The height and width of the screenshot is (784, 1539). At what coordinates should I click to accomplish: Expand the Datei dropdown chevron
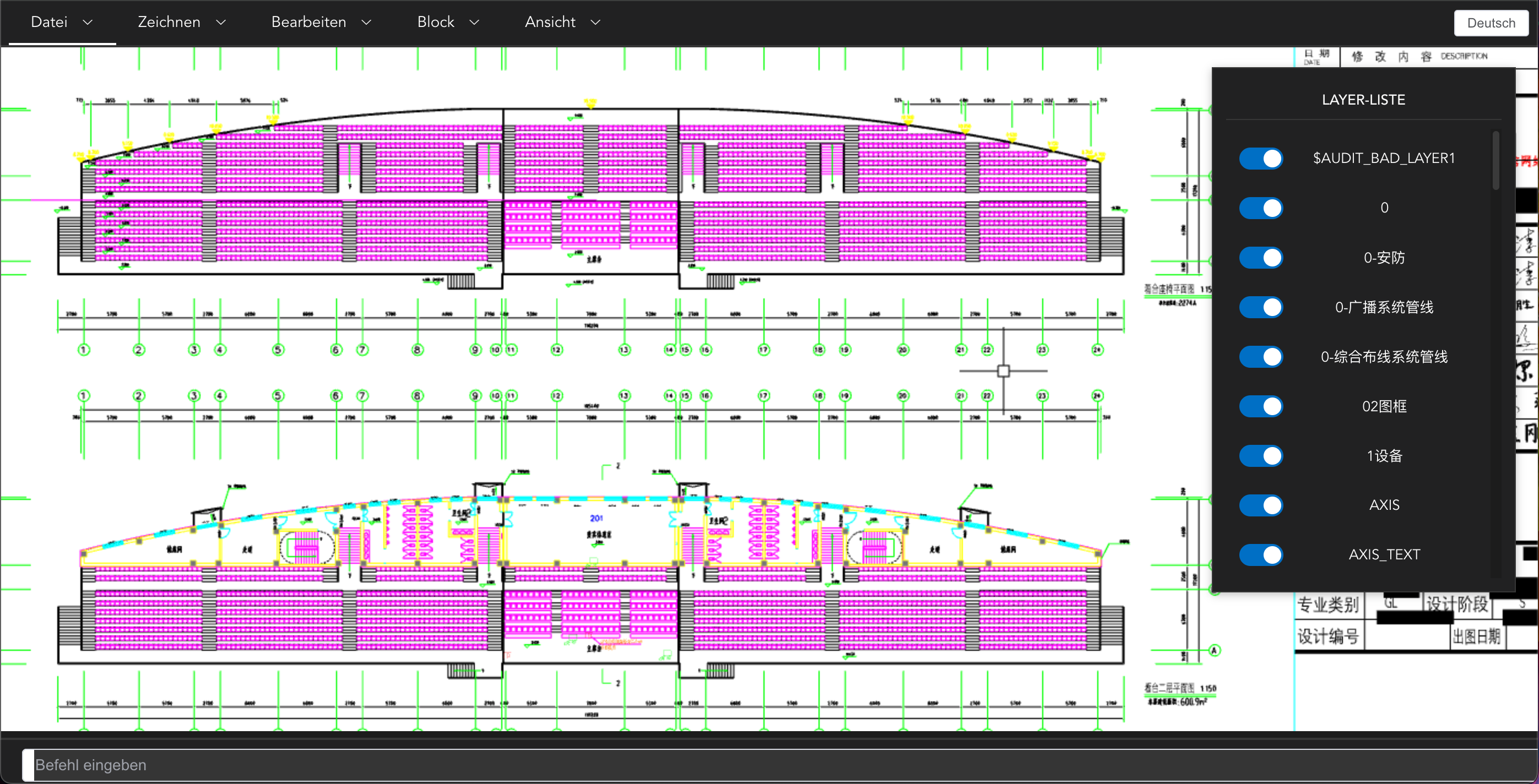(x=88, y=23)
